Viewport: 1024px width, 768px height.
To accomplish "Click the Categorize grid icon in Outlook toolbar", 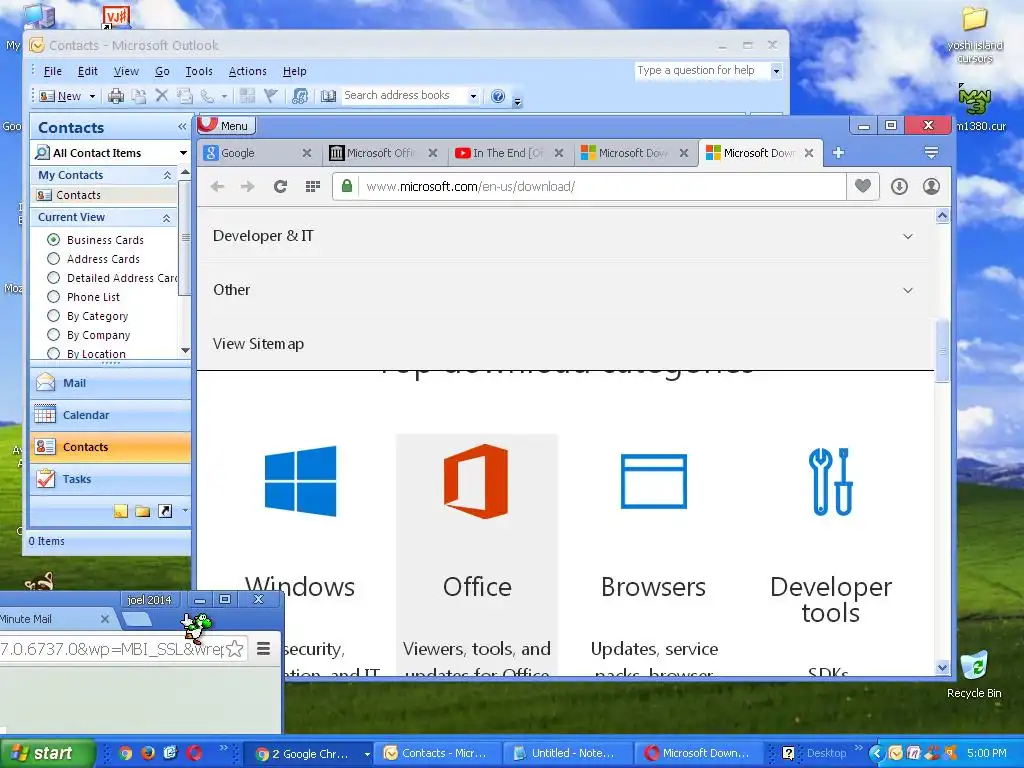I will 248,96.
